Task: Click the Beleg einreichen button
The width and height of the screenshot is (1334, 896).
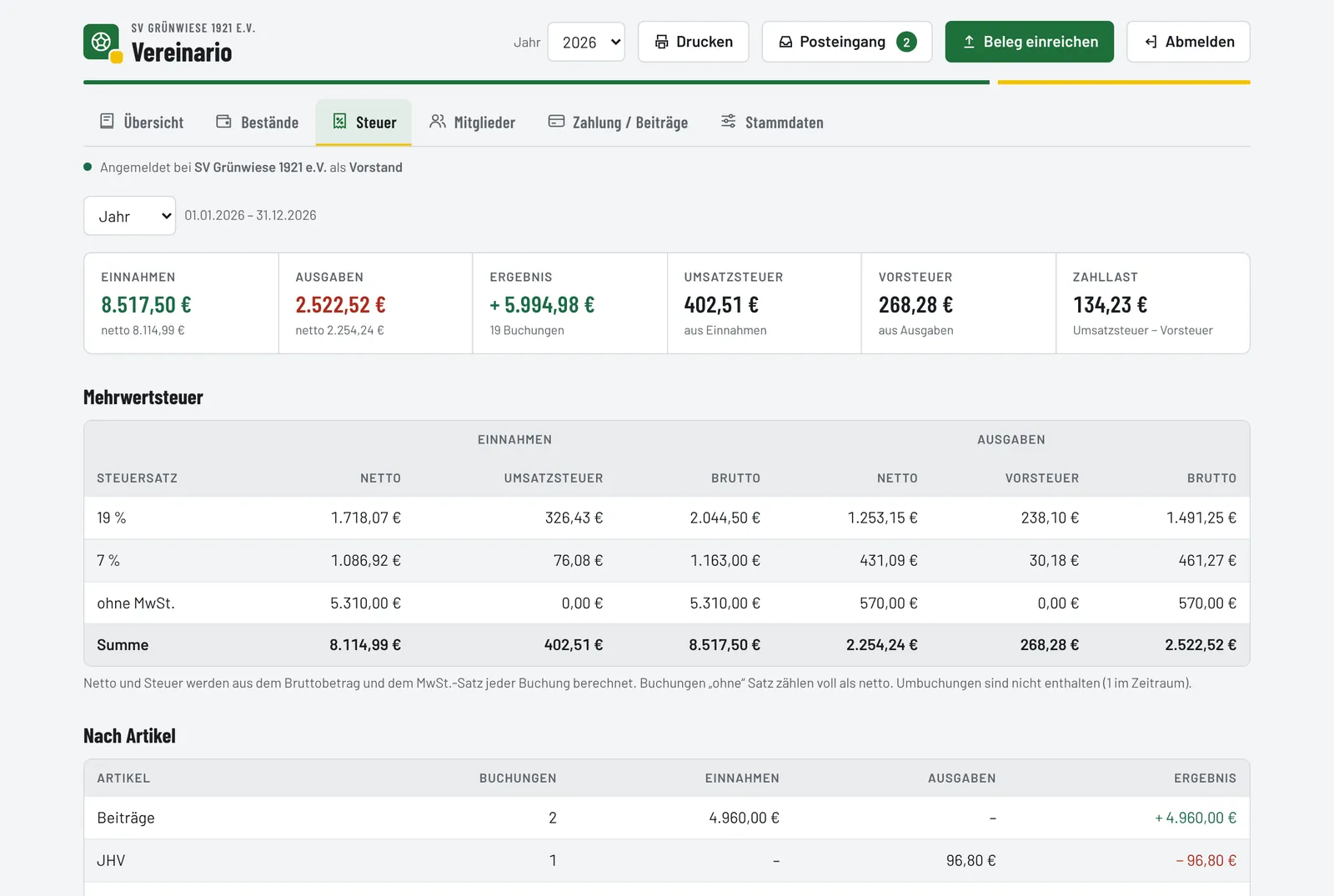Action: coord(1029,42)
